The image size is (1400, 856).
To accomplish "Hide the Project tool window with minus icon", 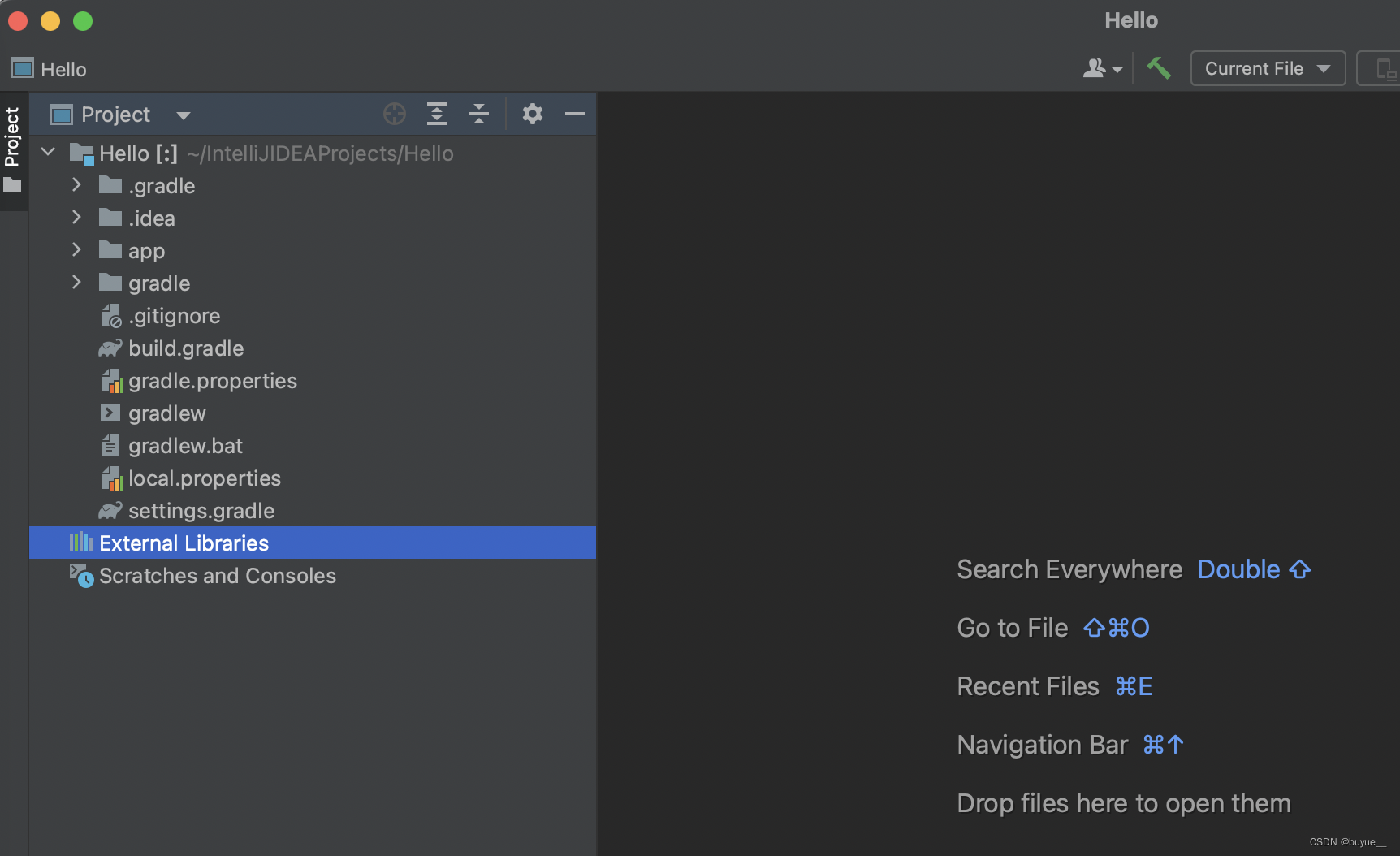I will [x=575, y=114].
